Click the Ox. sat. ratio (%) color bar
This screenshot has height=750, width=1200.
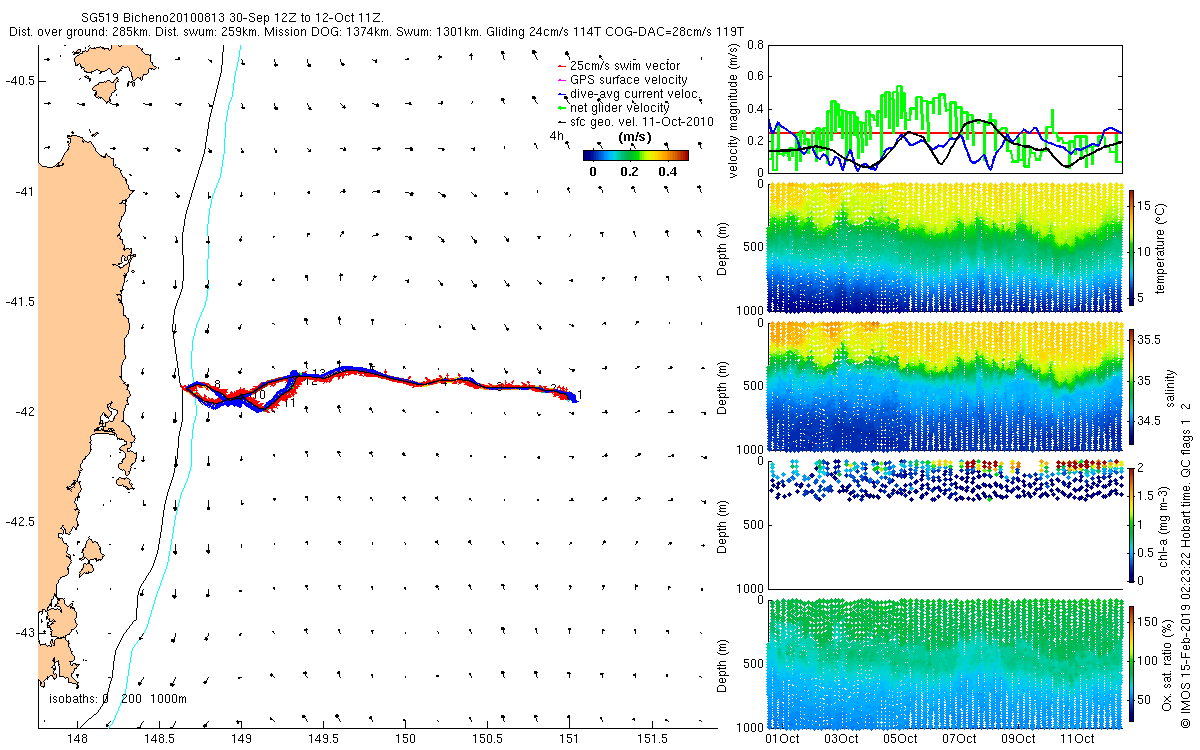pos(1133,664)
